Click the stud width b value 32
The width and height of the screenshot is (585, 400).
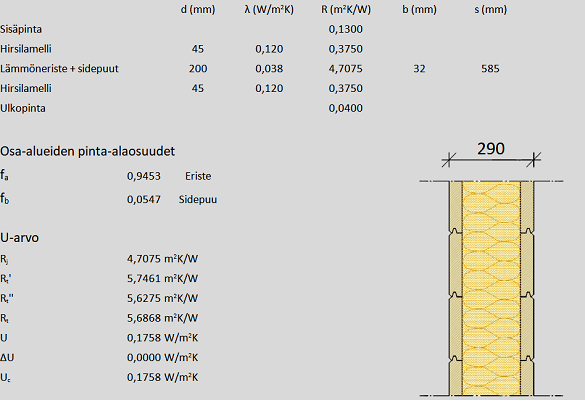pyautogui.click(x=419, y=69)
